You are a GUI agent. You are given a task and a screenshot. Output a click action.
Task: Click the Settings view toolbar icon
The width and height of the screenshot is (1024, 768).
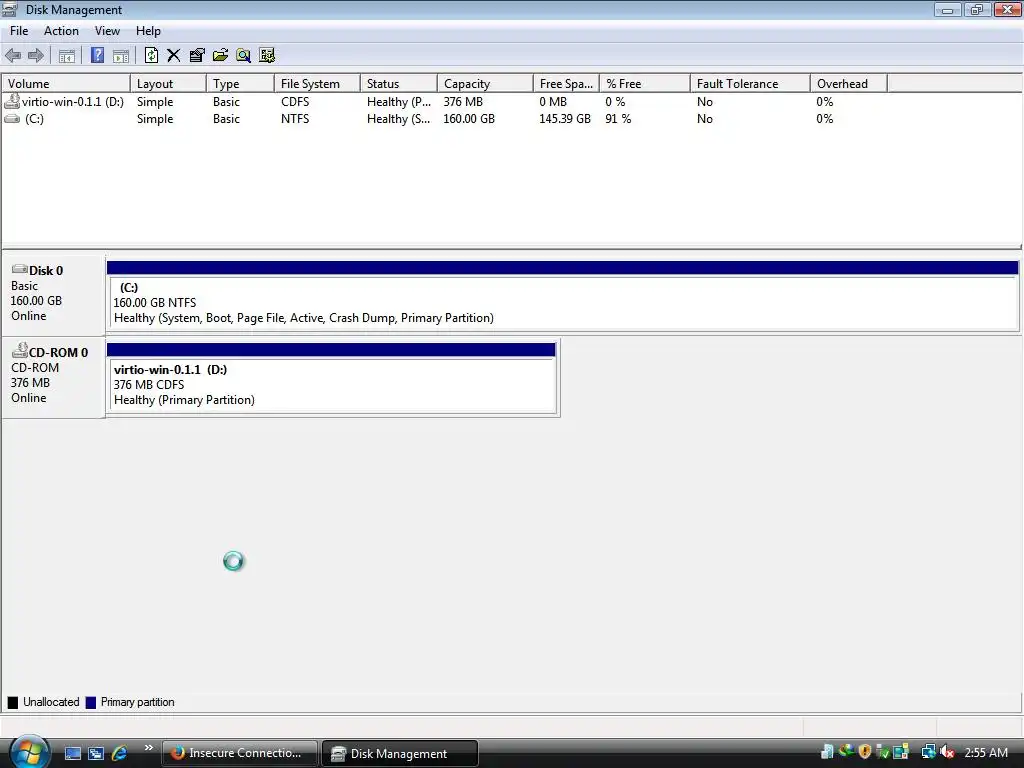click(x=267, y=56)
